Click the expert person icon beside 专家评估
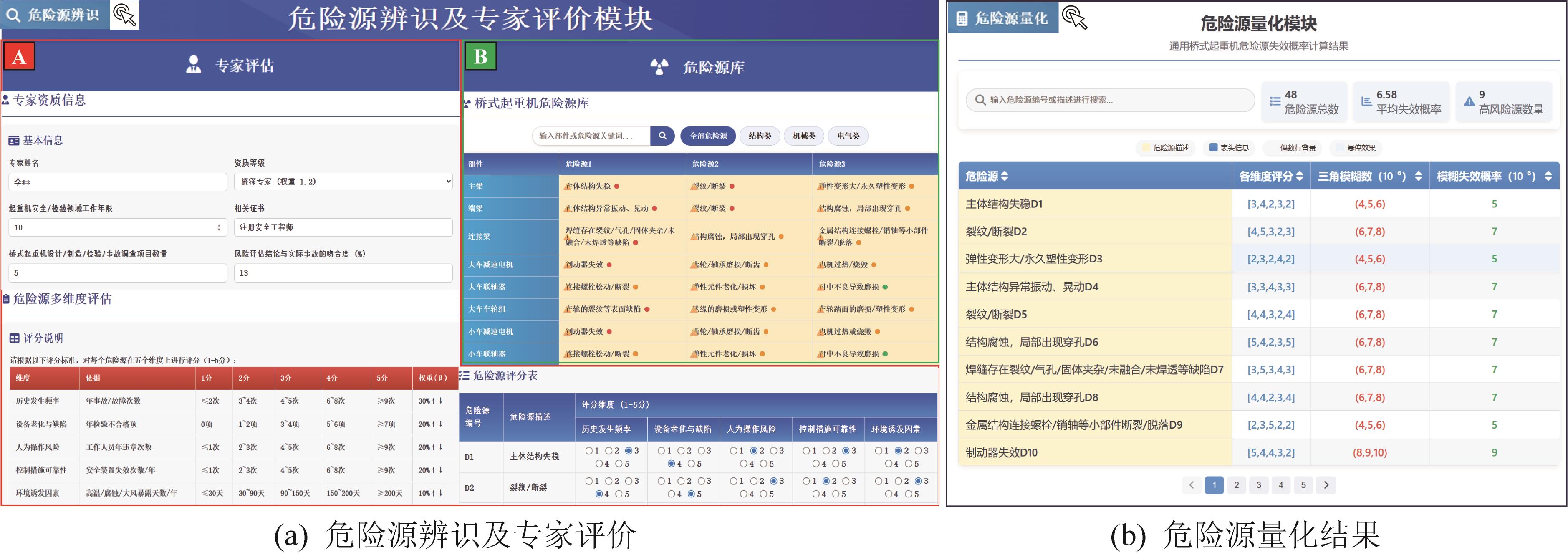1568x555 pixels. [194, 65]
